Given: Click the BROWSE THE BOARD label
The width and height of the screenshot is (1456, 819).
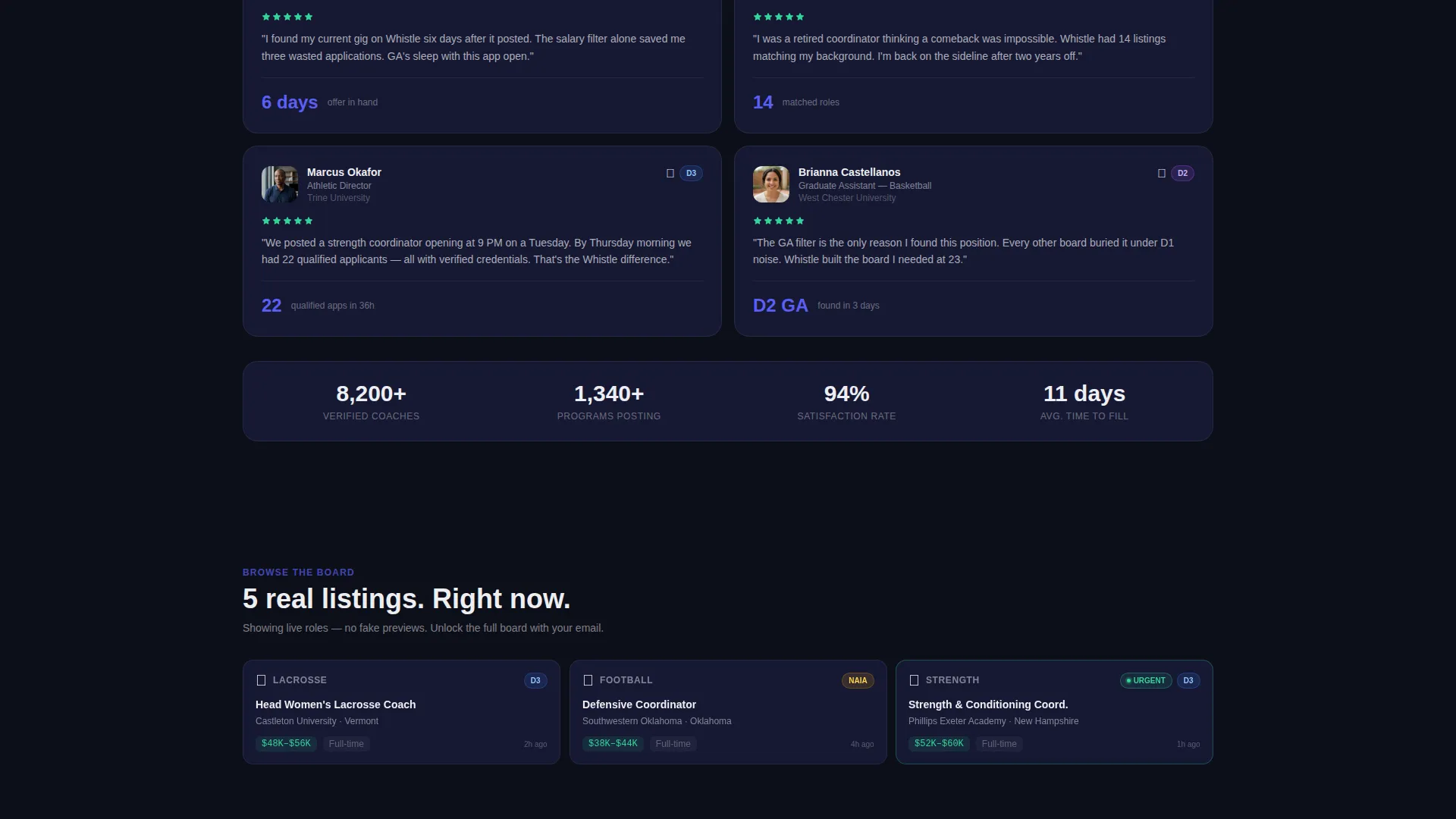Looking at the screenshot, I should [x=298, y=573].
